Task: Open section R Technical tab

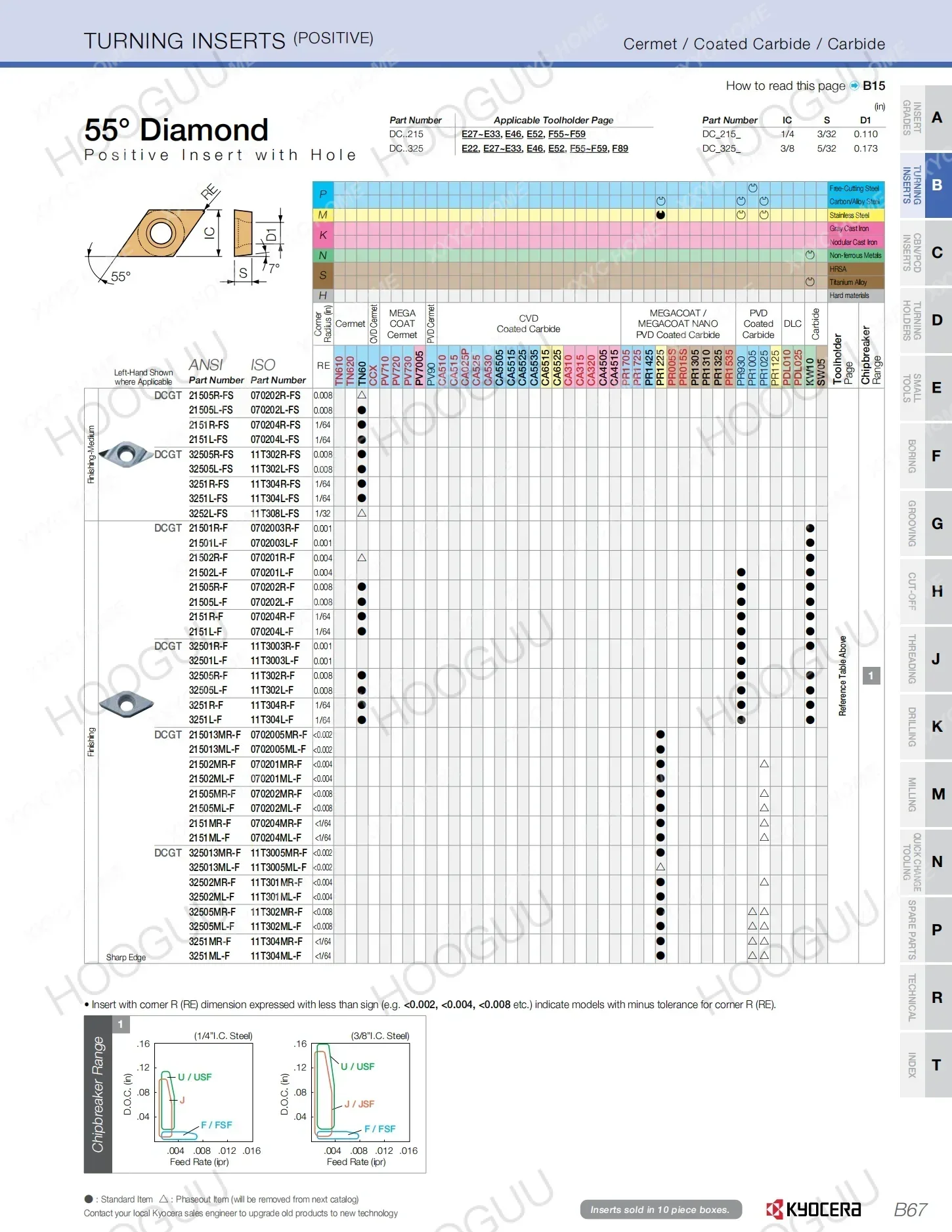Action: pyautogui.click(x=925, y=997)
